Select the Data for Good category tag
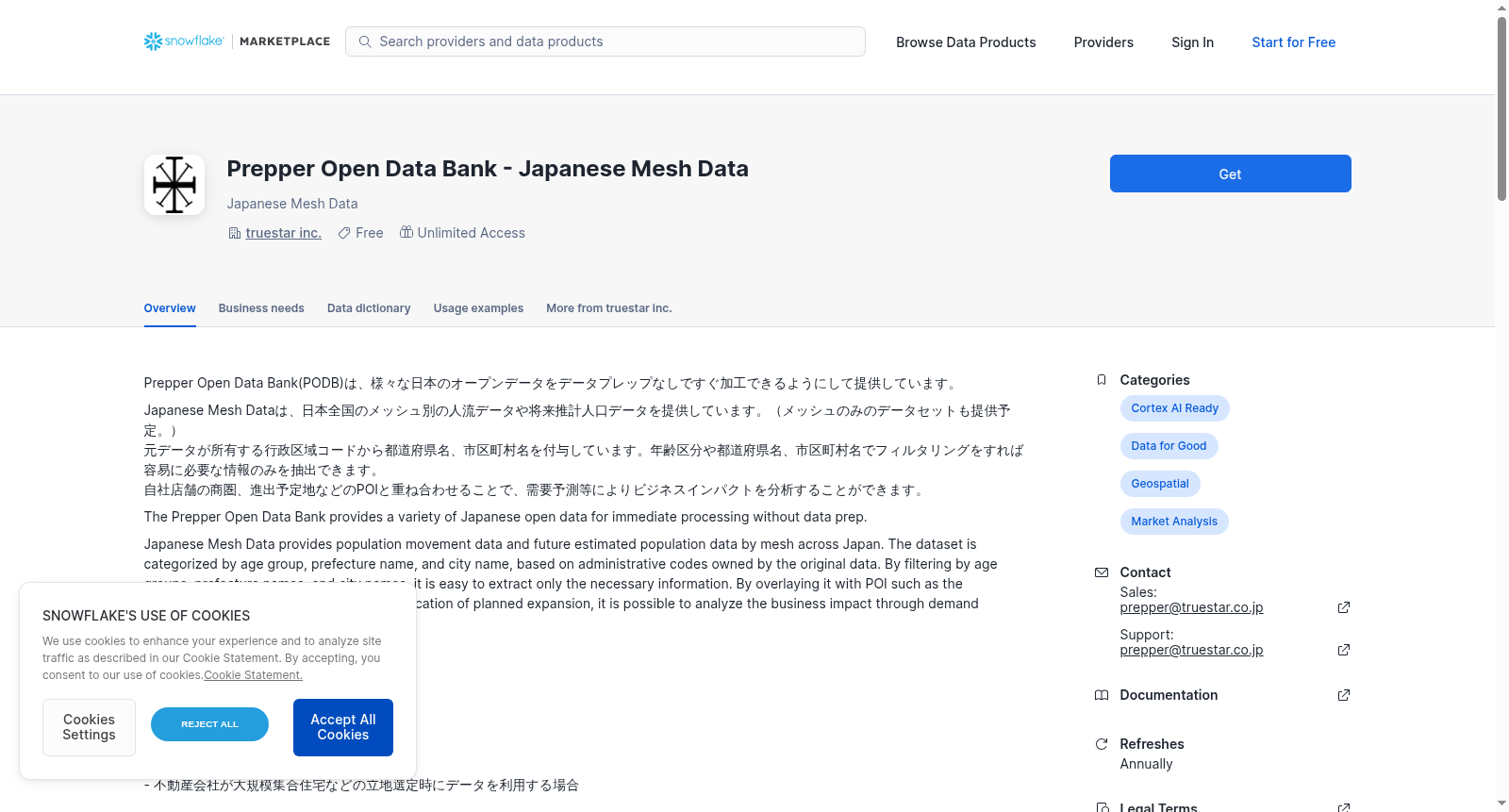The image size is (1509, 812). [1169, 446]
